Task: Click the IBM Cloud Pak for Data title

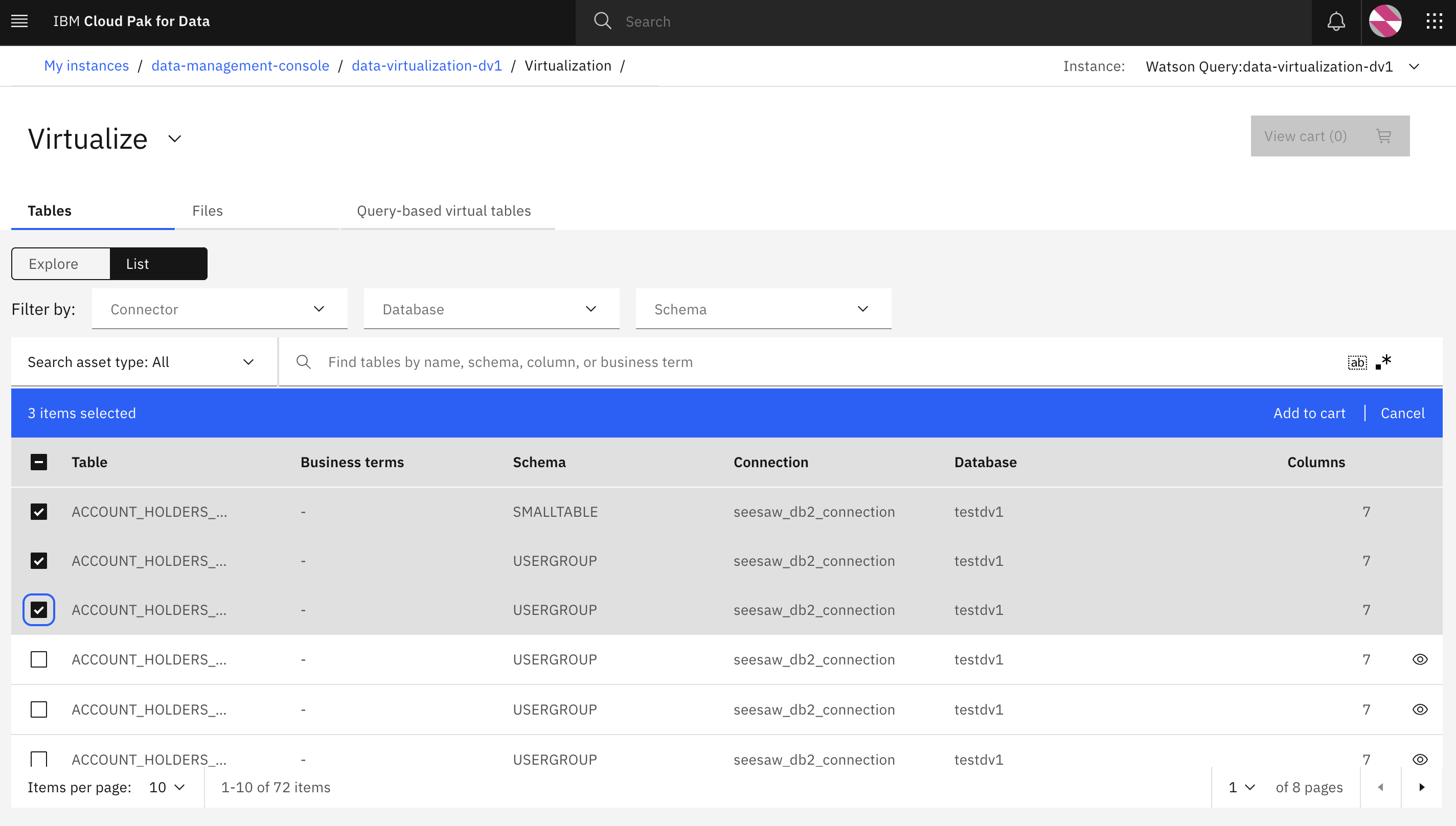Action: click(131, 21)
